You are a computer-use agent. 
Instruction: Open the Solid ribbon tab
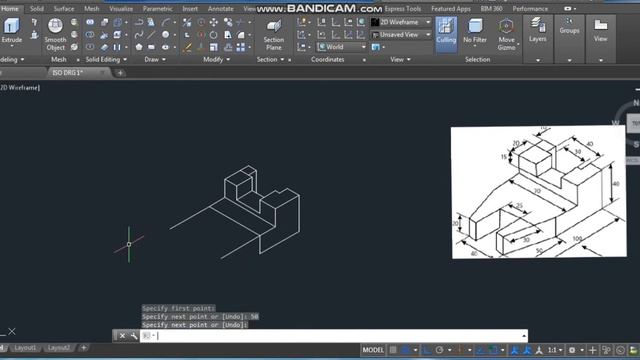click(36, 9)
